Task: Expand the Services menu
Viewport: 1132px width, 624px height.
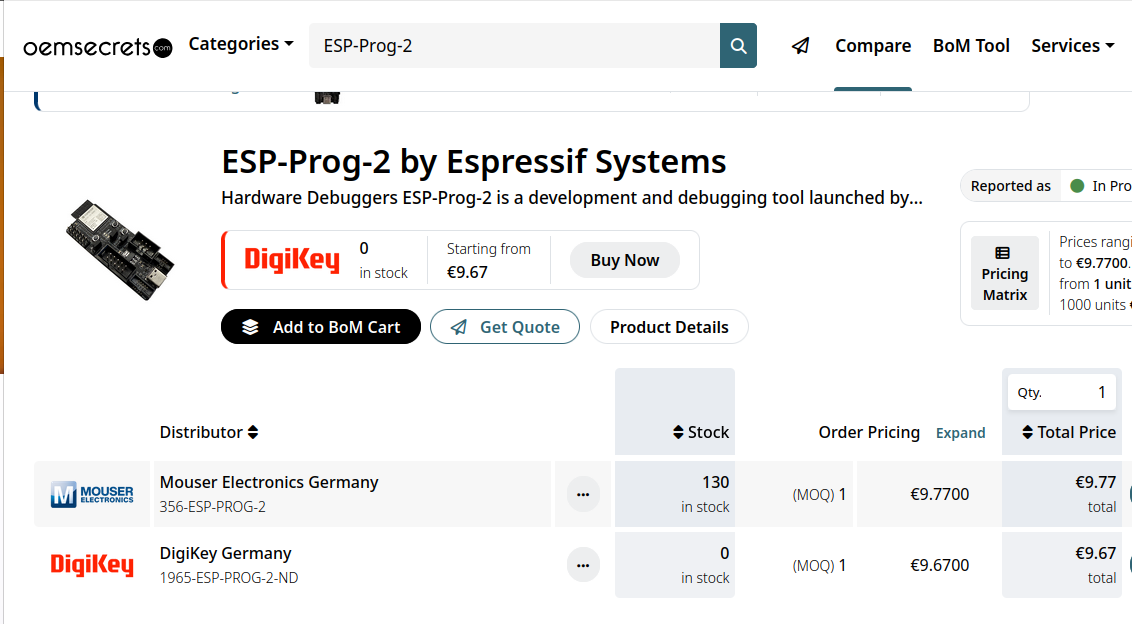Action: (x=1072, y=46)
